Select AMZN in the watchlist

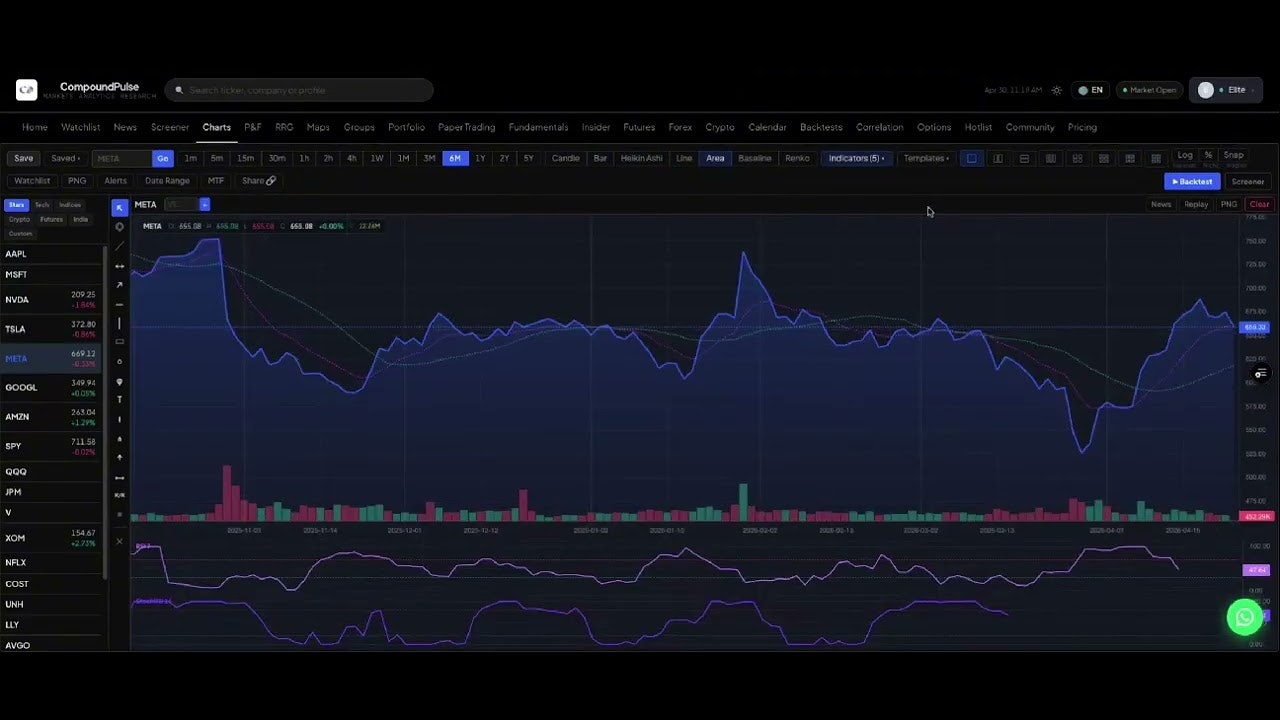52,416
